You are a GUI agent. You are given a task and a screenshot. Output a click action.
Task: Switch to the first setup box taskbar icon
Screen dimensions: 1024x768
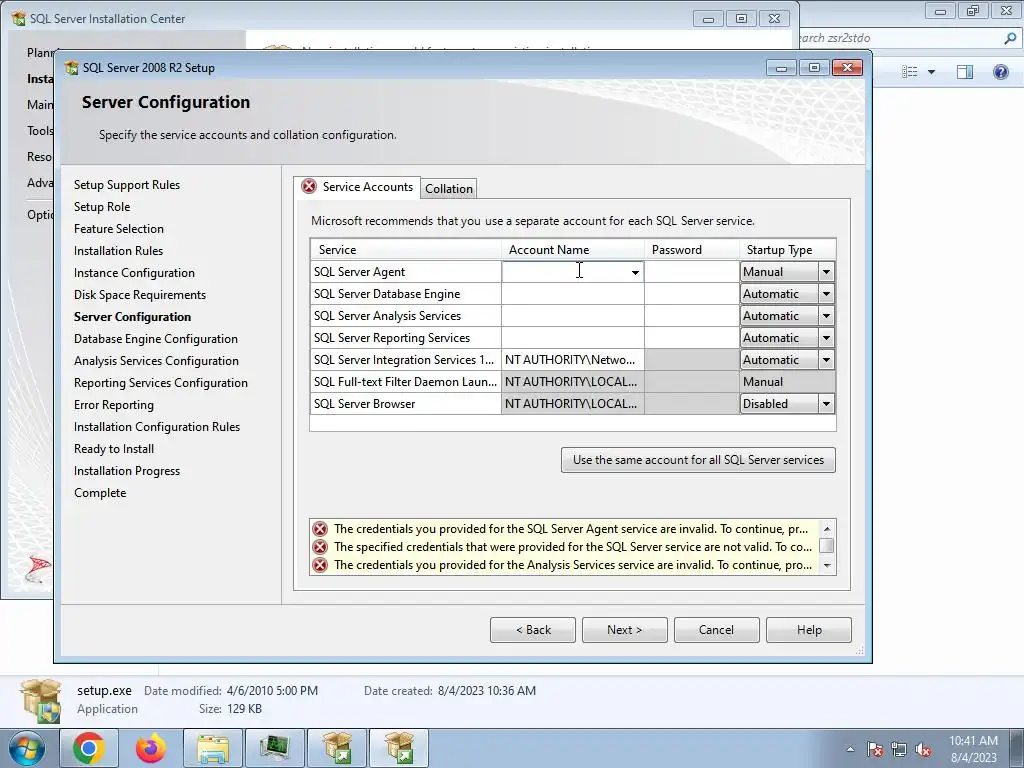pyautogui.click(x=337, y=748)
